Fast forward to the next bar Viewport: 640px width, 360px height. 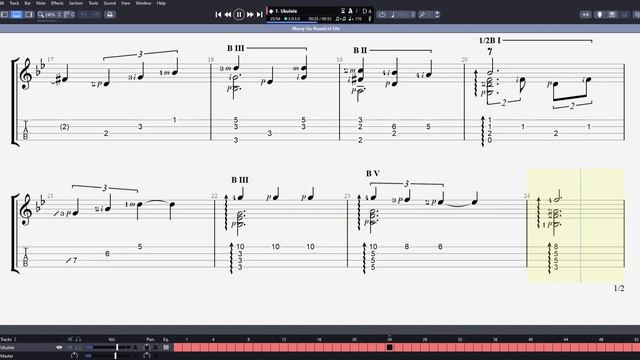tap(250, 14)
